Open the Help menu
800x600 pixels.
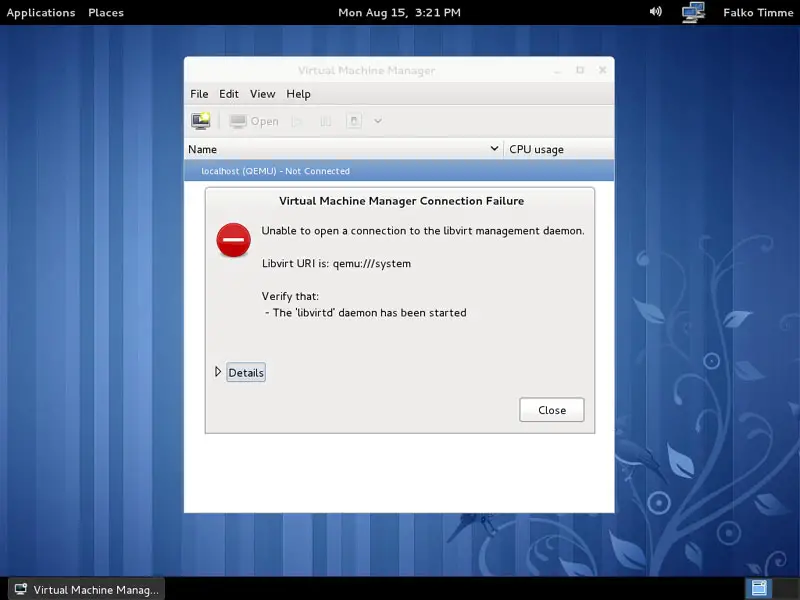(x=298, y=94)
